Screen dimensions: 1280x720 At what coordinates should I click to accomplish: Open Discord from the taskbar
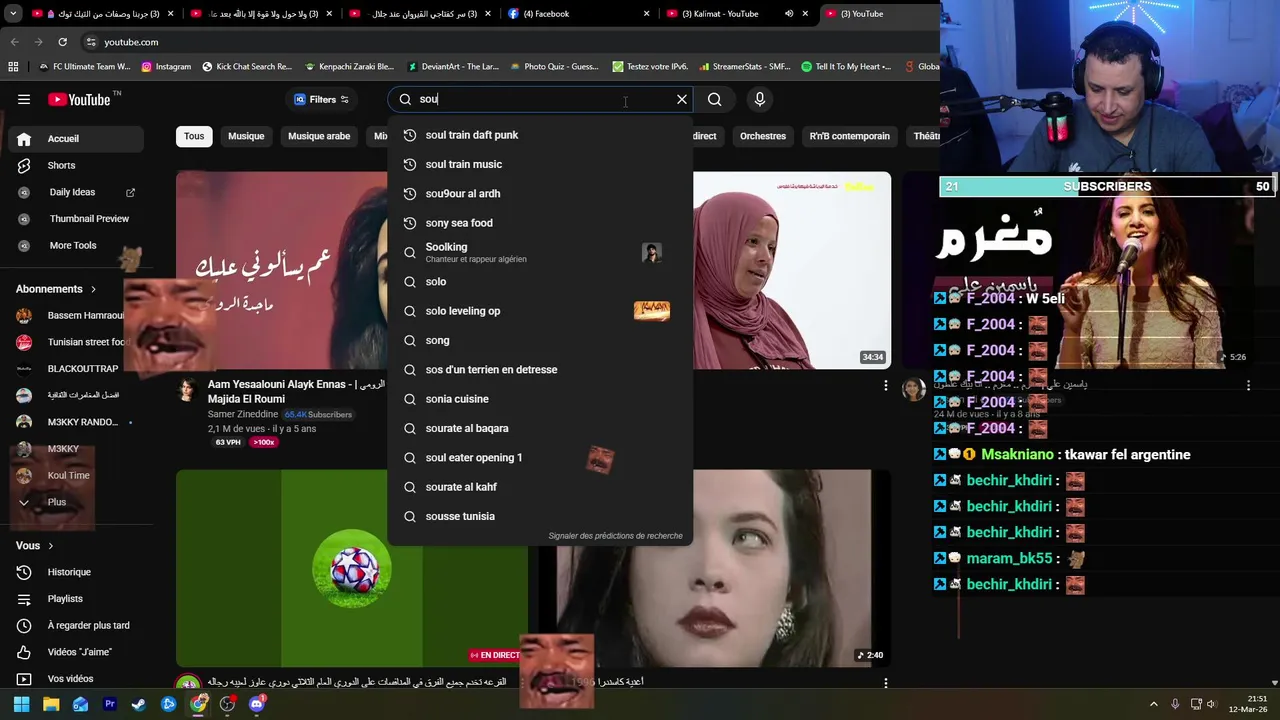(x=257, y=704)
